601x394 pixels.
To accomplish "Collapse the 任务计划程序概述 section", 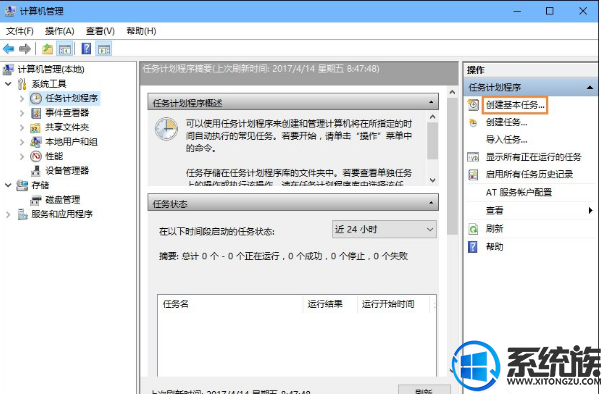I will point(431,102).
